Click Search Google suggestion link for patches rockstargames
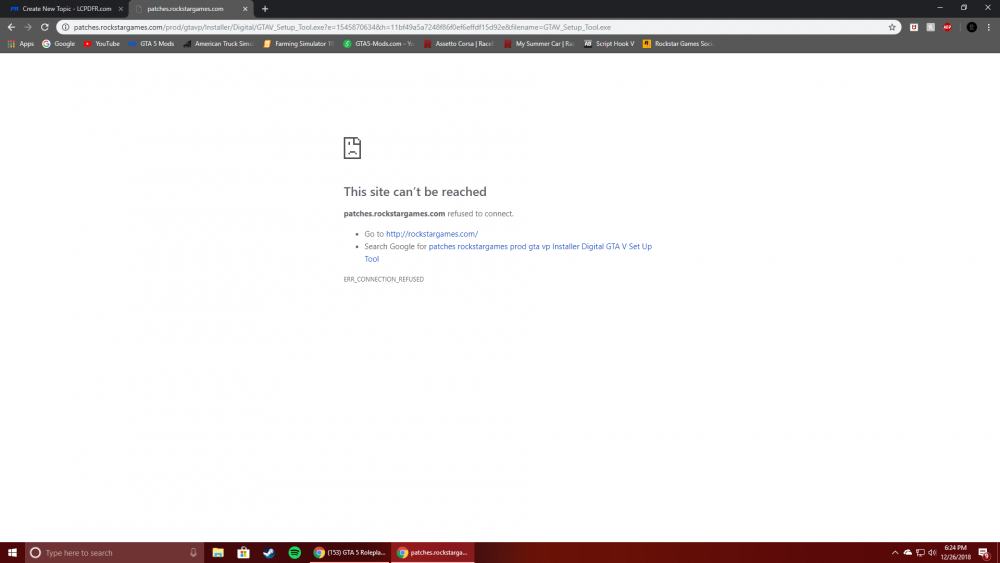 508,252
